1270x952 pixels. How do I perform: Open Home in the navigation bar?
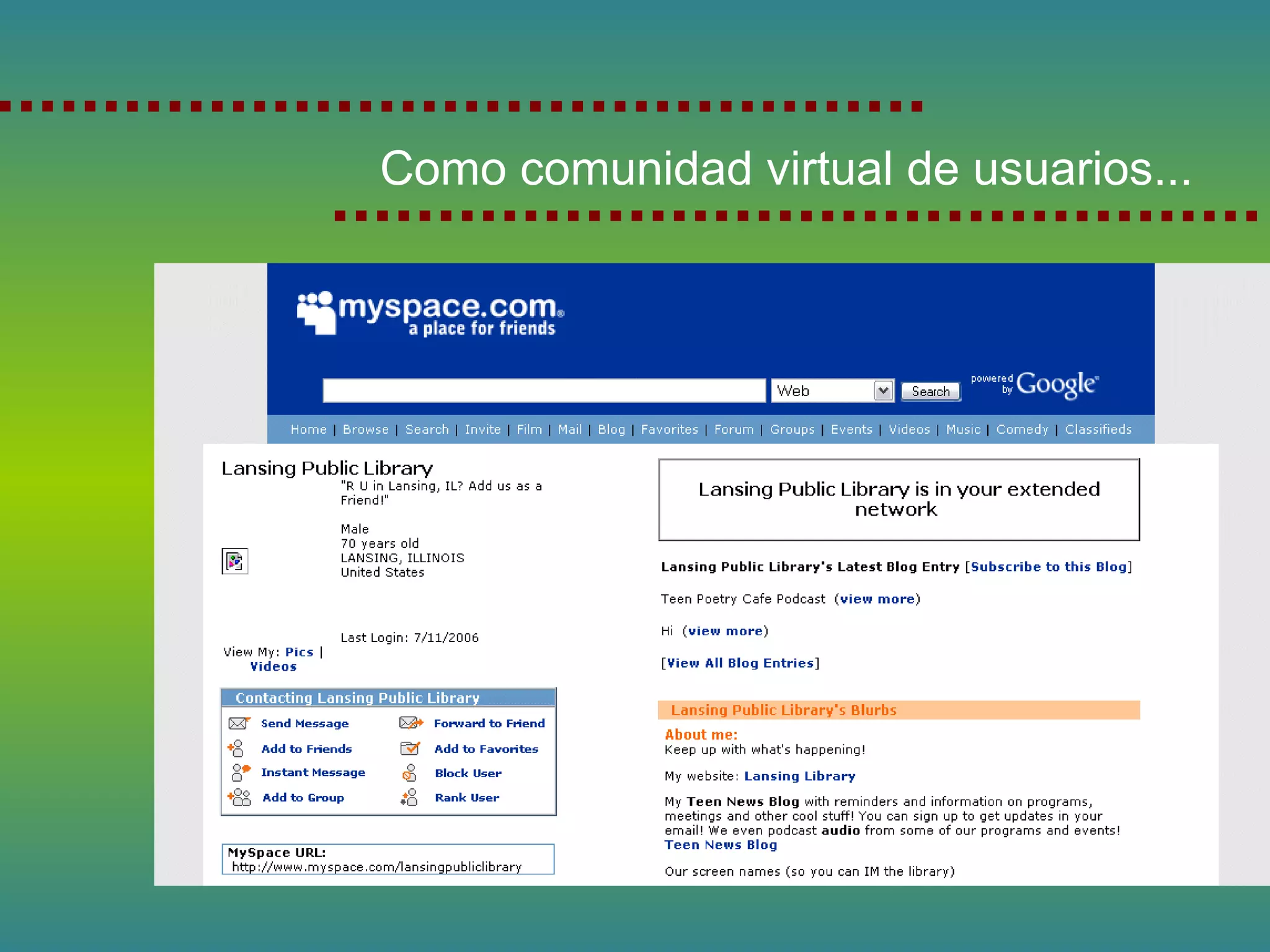click(309, 430)
